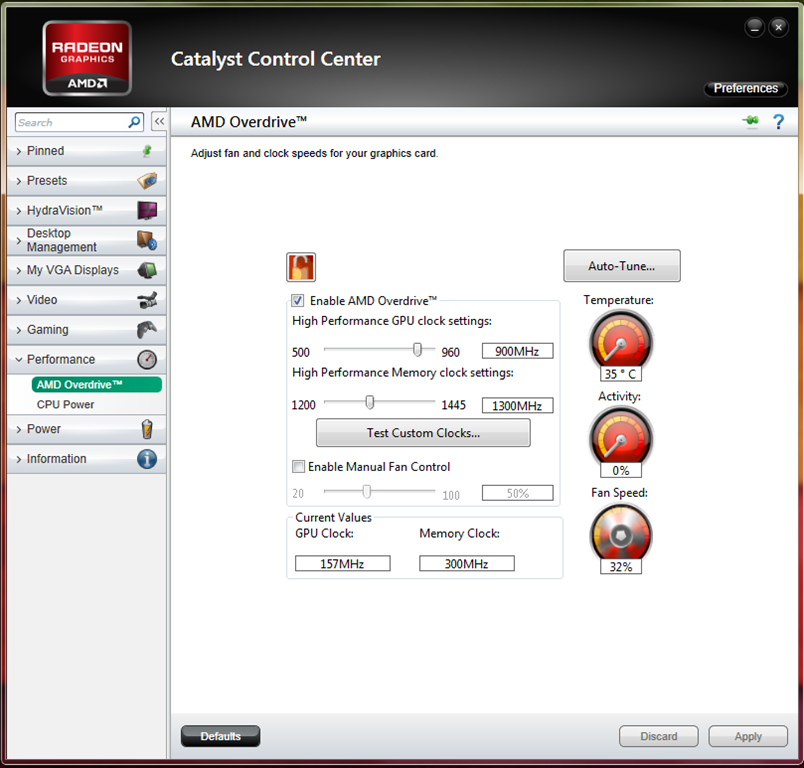Uncheck Enable AMD Overdrive checkbox
Image resolution: width=804 pixels, height=768 pixels.
pos(297,300)
